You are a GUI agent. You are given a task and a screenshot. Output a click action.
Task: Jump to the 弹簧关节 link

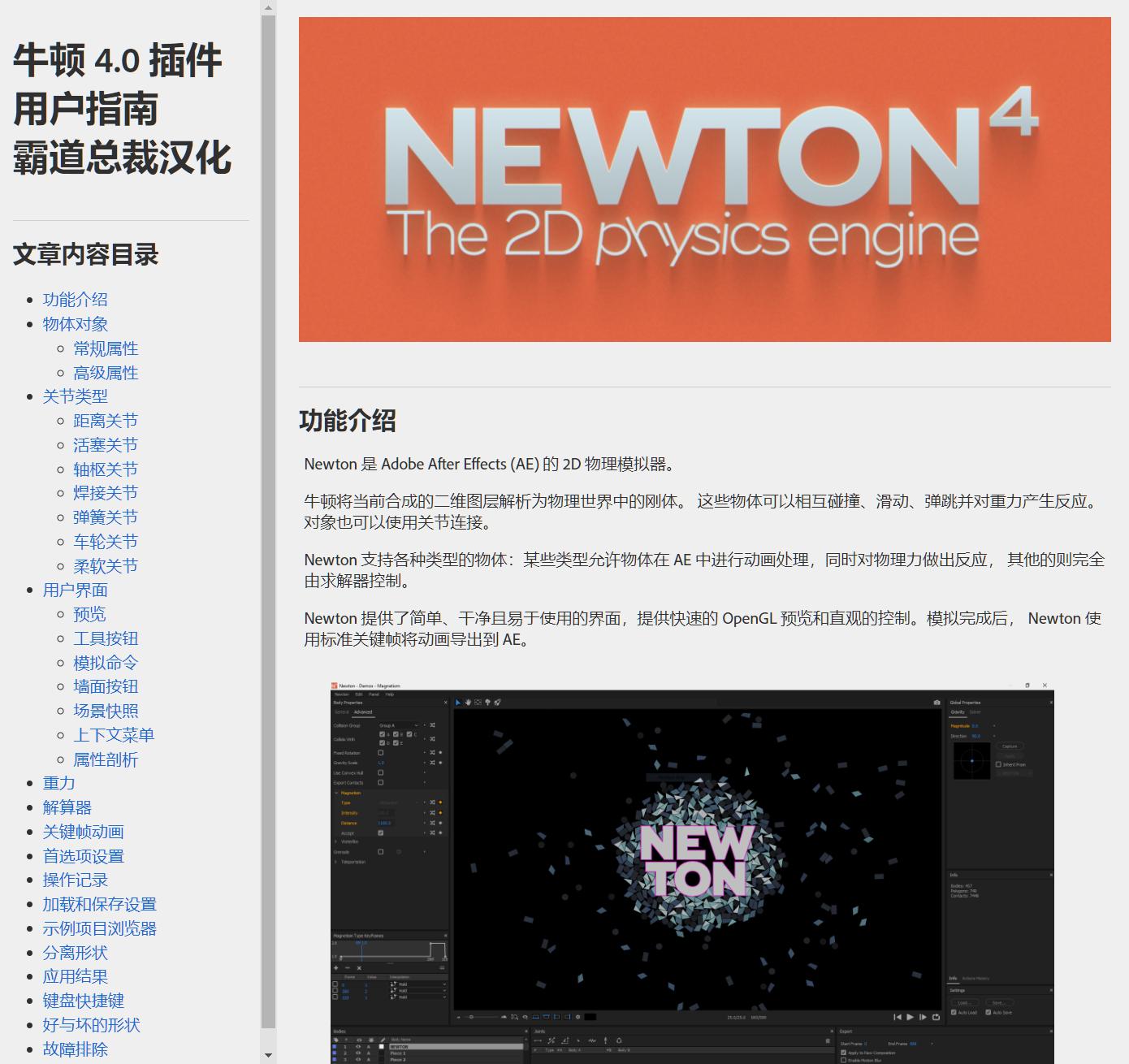(106, 517)
